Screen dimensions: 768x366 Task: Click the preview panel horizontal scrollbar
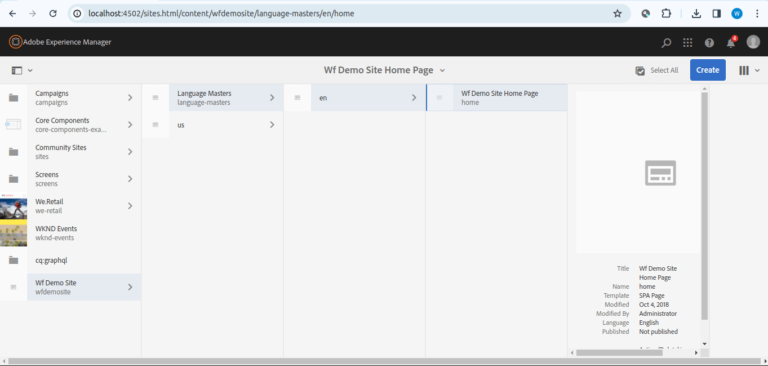[x=619, y=352]
